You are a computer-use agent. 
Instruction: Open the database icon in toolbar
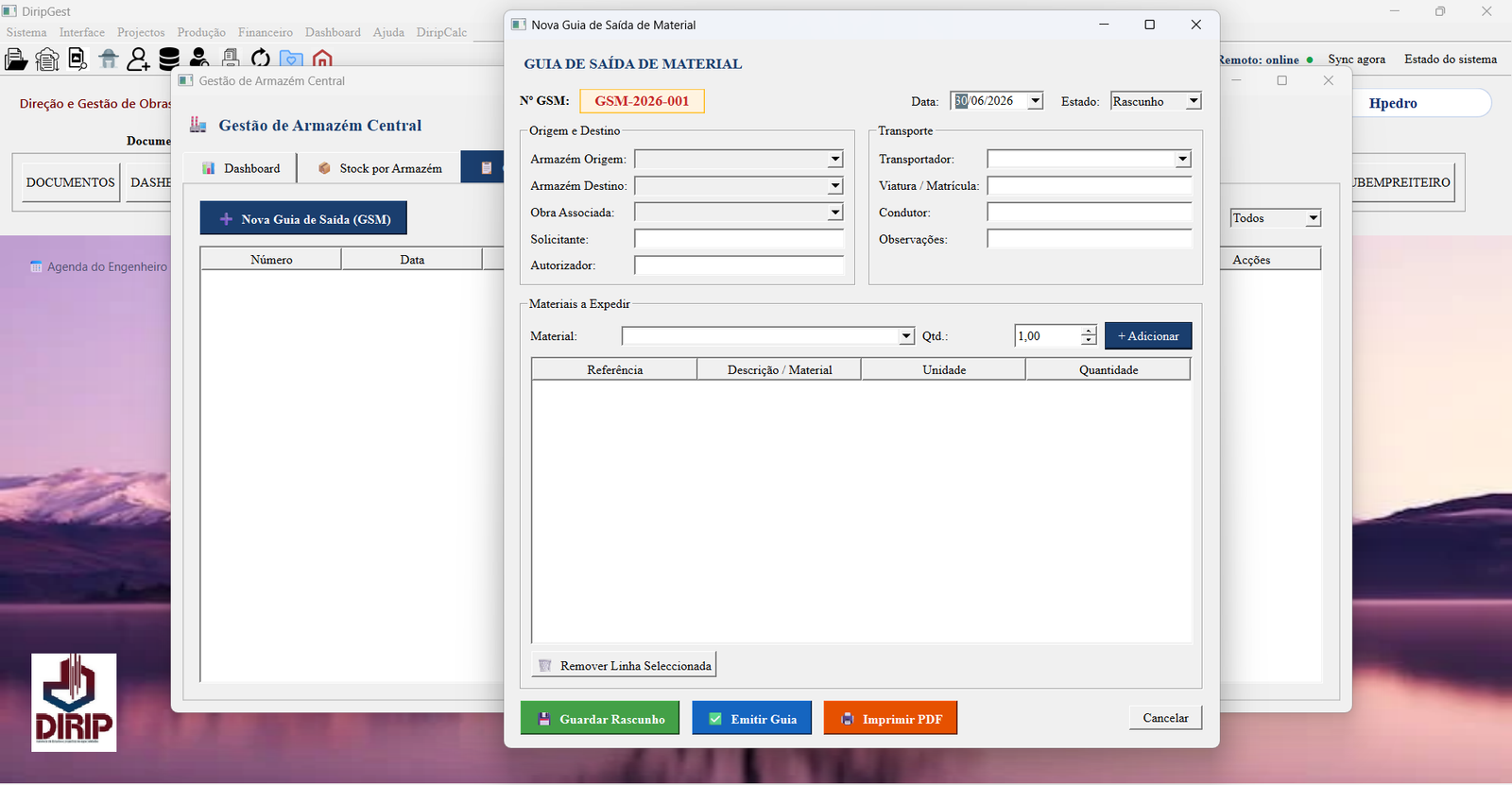click(169, 60)
